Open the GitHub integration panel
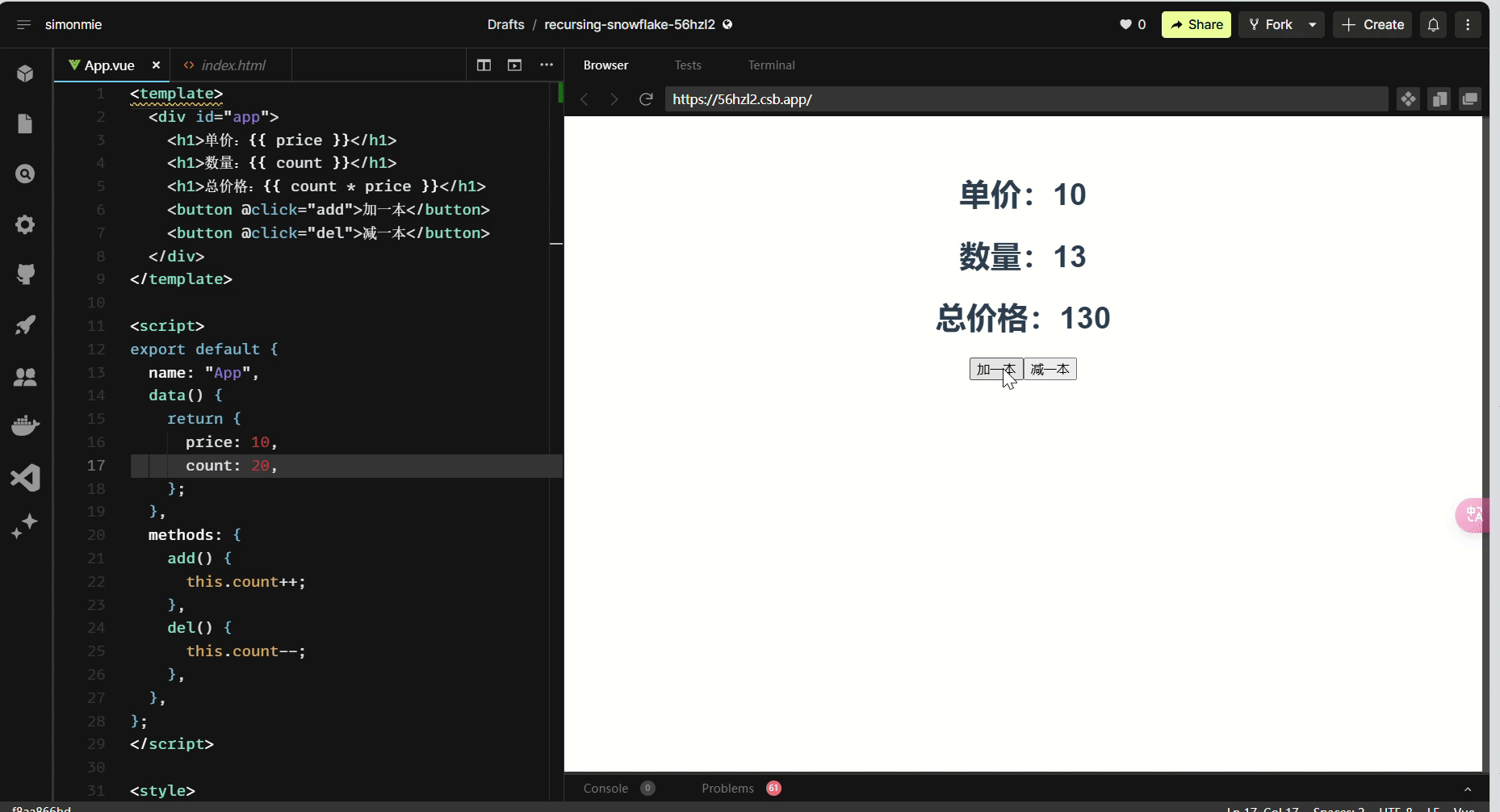This screenshot has width=1500, height=812. [x=26, y=274]
